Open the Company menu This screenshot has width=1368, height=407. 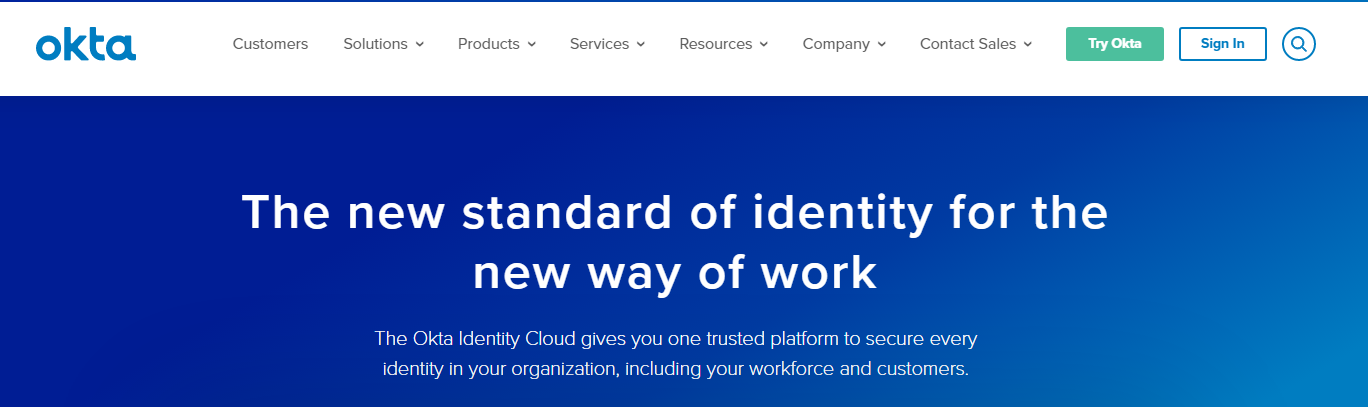coord(836,44)
